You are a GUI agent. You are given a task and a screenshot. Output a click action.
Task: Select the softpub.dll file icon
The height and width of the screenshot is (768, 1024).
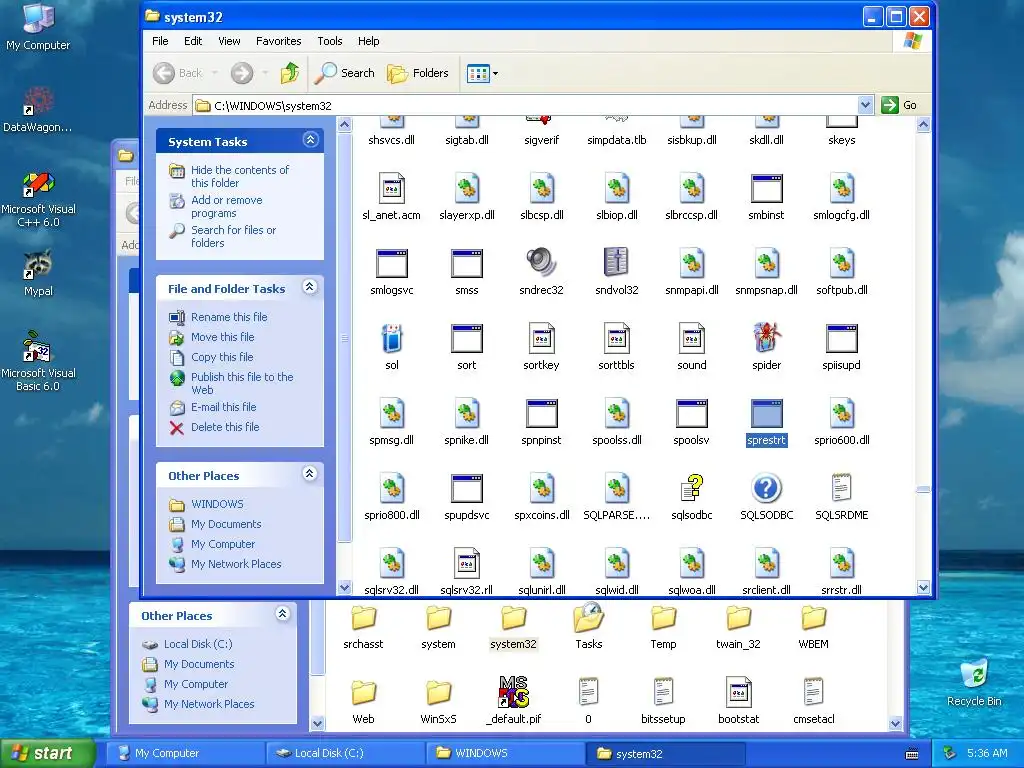tap(842, 263)
